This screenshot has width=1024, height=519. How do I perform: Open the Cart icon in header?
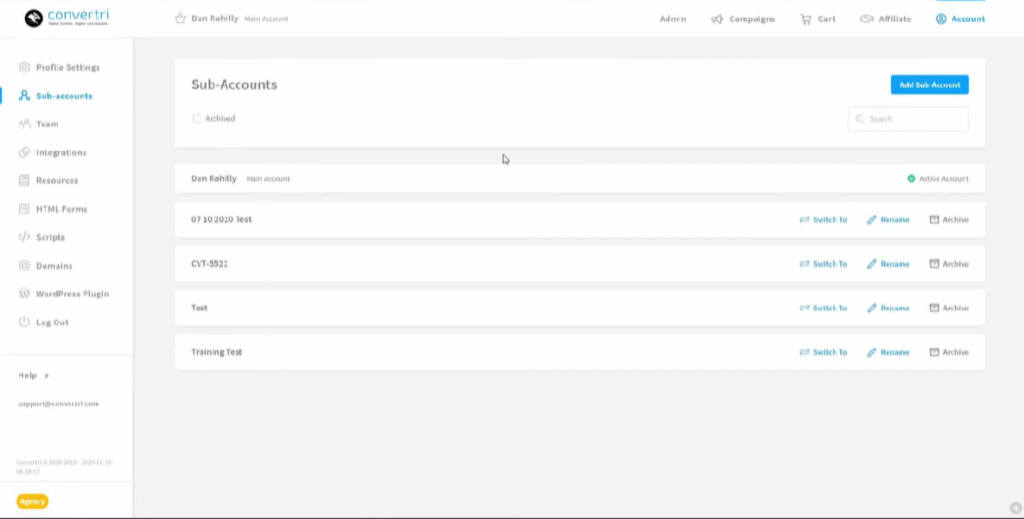pyautogui.click(x=805, y=19)
